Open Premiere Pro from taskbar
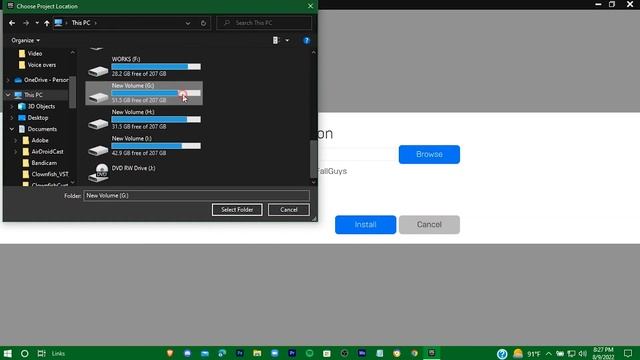Viewport: 640px width, 360px height. pos(292,353)
